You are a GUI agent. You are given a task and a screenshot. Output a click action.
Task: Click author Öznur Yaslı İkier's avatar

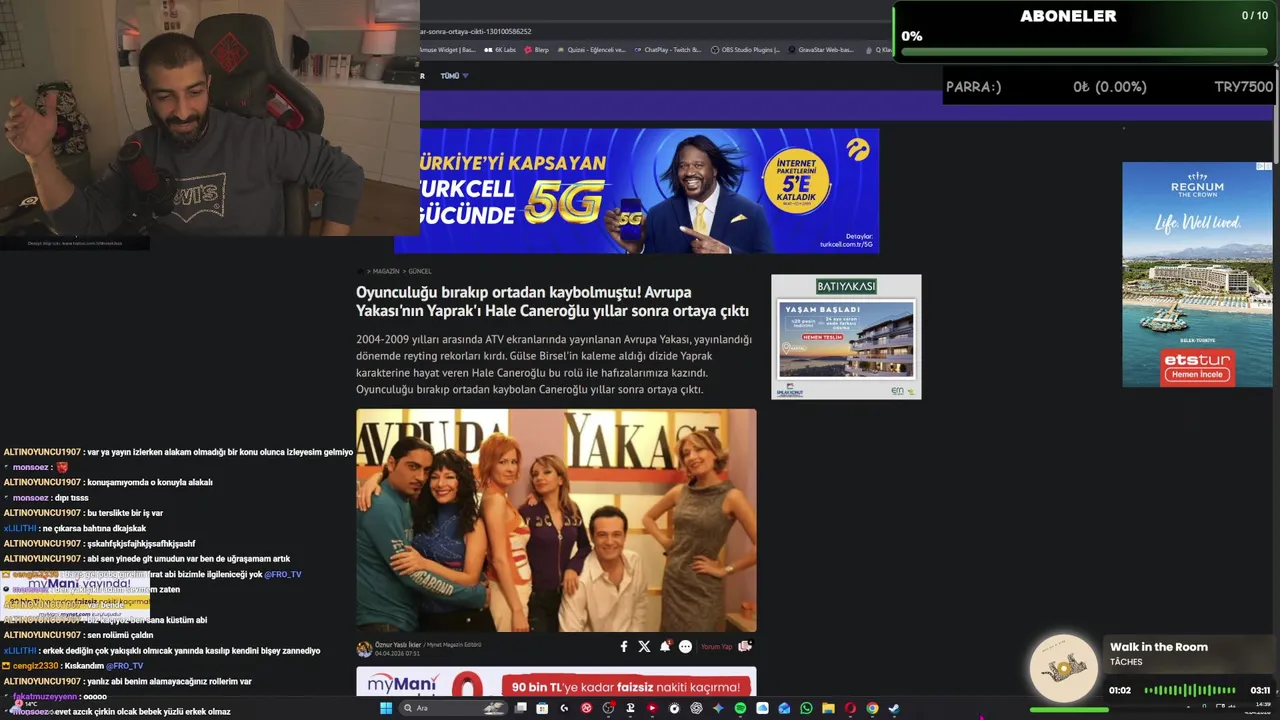click(364, 648)
